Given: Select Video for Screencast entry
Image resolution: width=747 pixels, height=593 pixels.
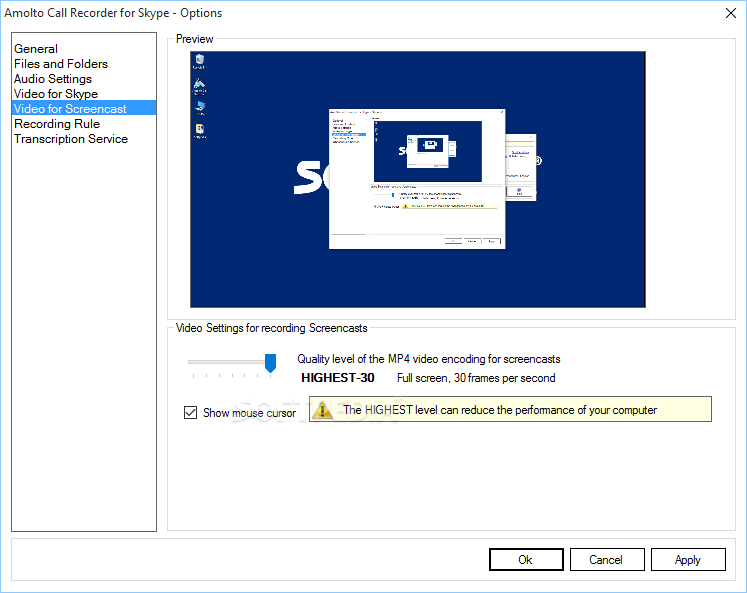Looking at the screenshot, I should point(84,108).
